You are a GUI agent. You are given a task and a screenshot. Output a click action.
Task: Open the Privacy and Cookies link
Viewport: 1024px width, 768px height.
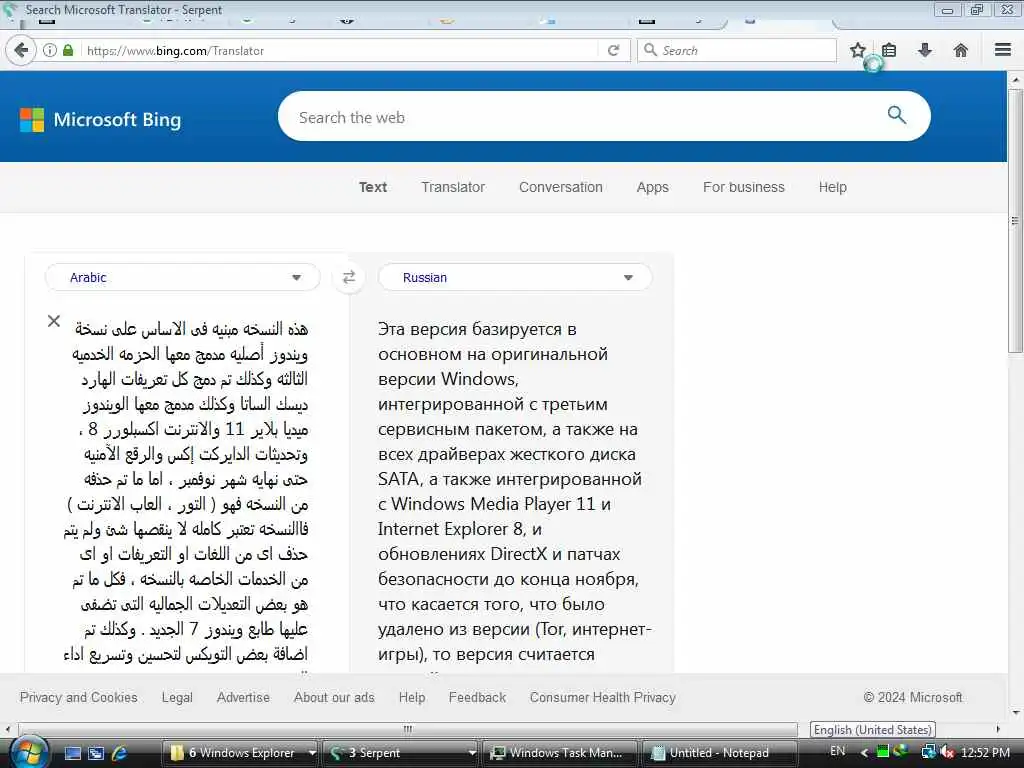78,697
